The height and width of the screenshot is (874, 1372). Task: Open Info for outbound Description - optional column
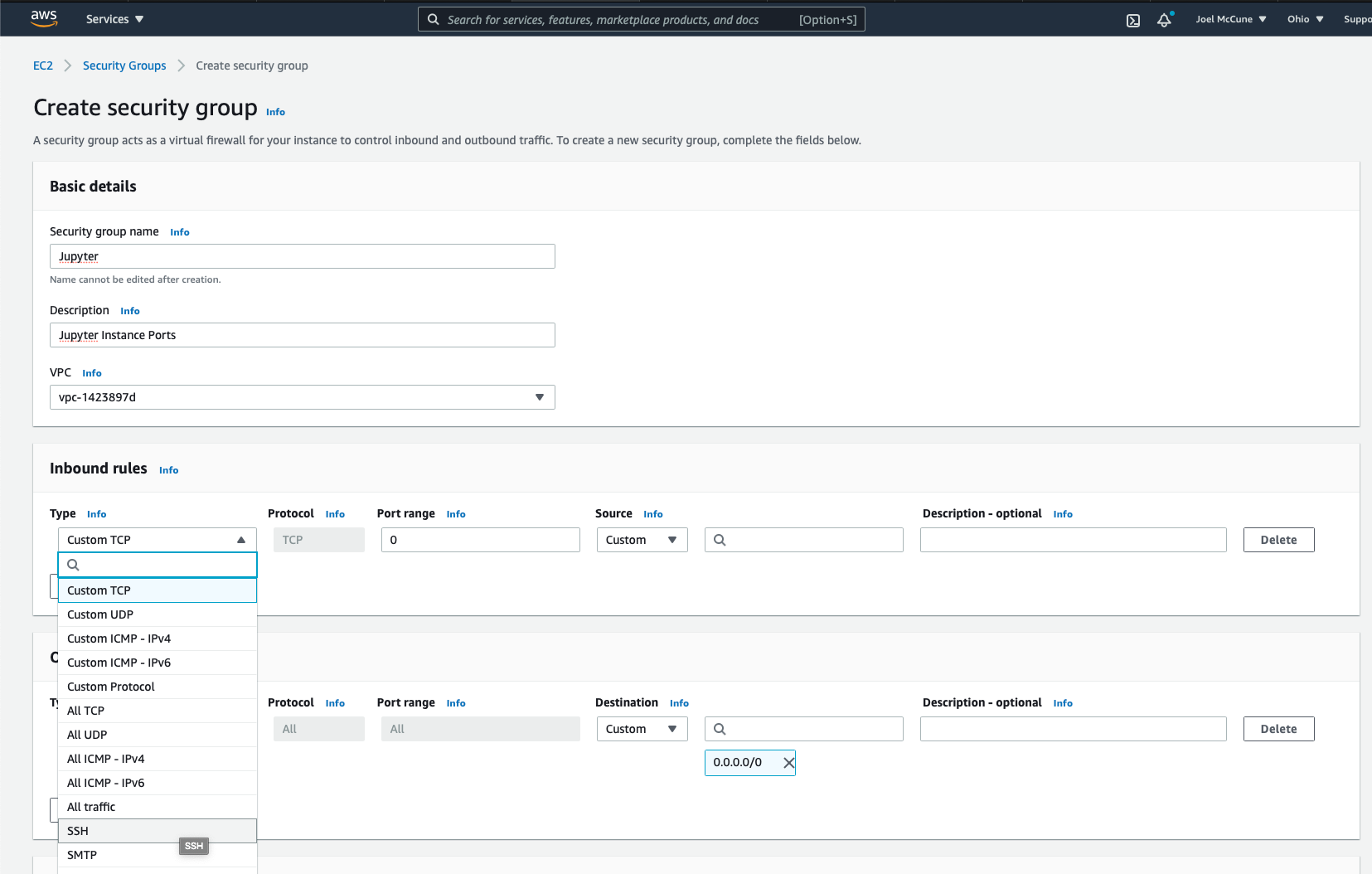coord(1063,703)
